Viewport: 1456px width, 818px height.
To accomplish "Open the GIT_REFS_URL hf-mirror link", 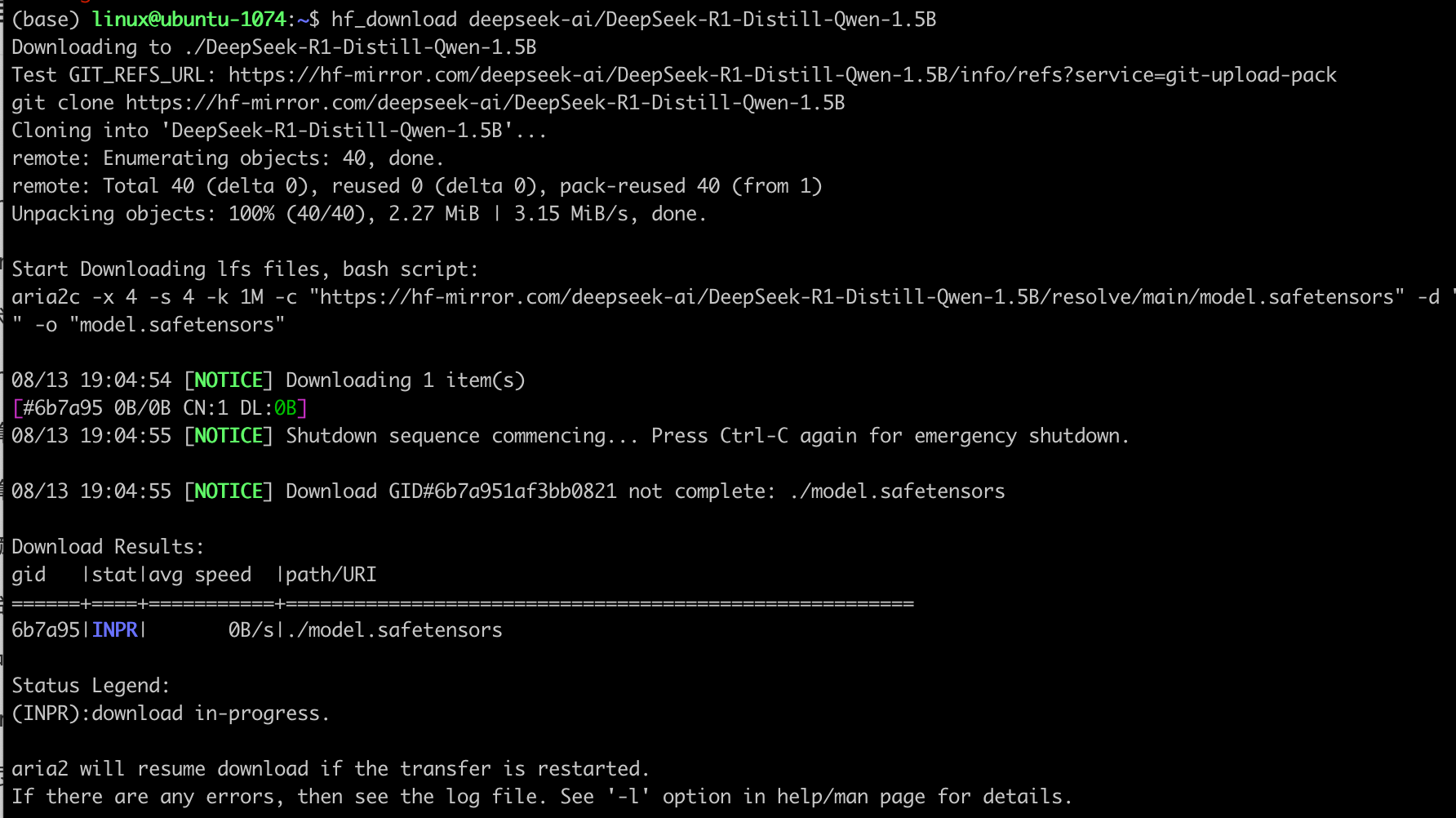I will (782, 75).
